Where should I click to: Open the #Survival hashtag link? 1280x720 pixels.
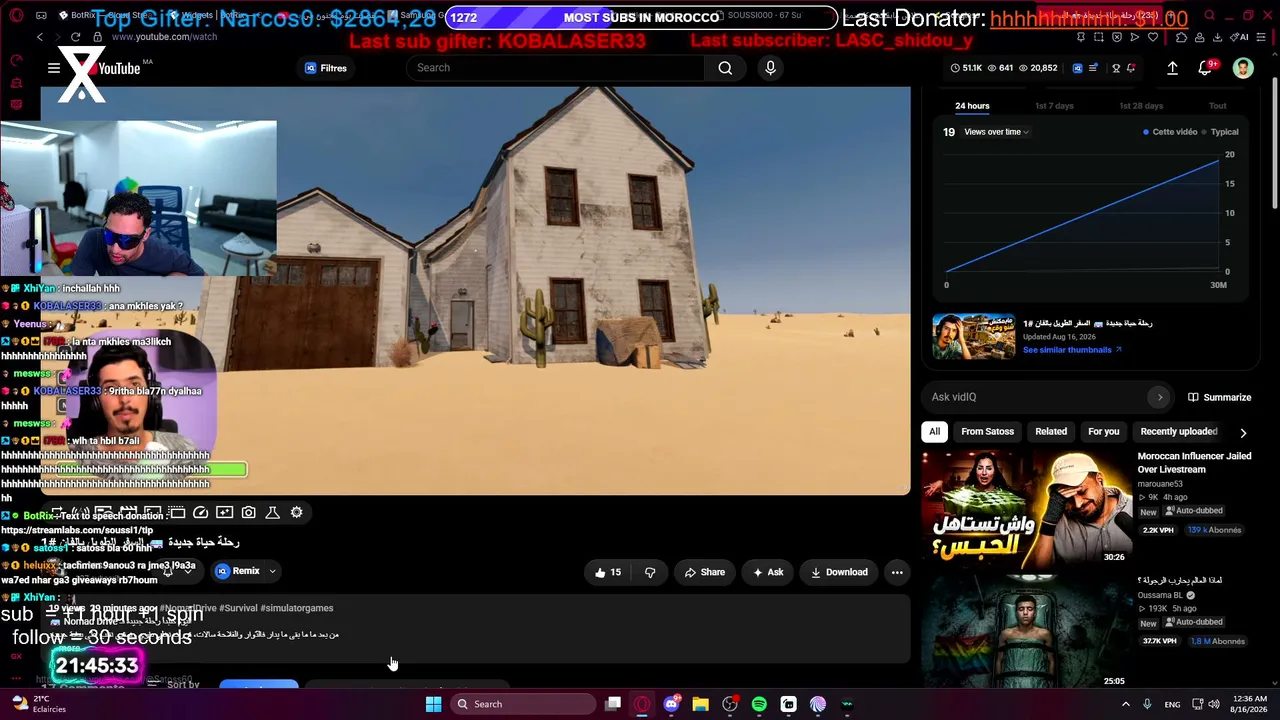238,608
